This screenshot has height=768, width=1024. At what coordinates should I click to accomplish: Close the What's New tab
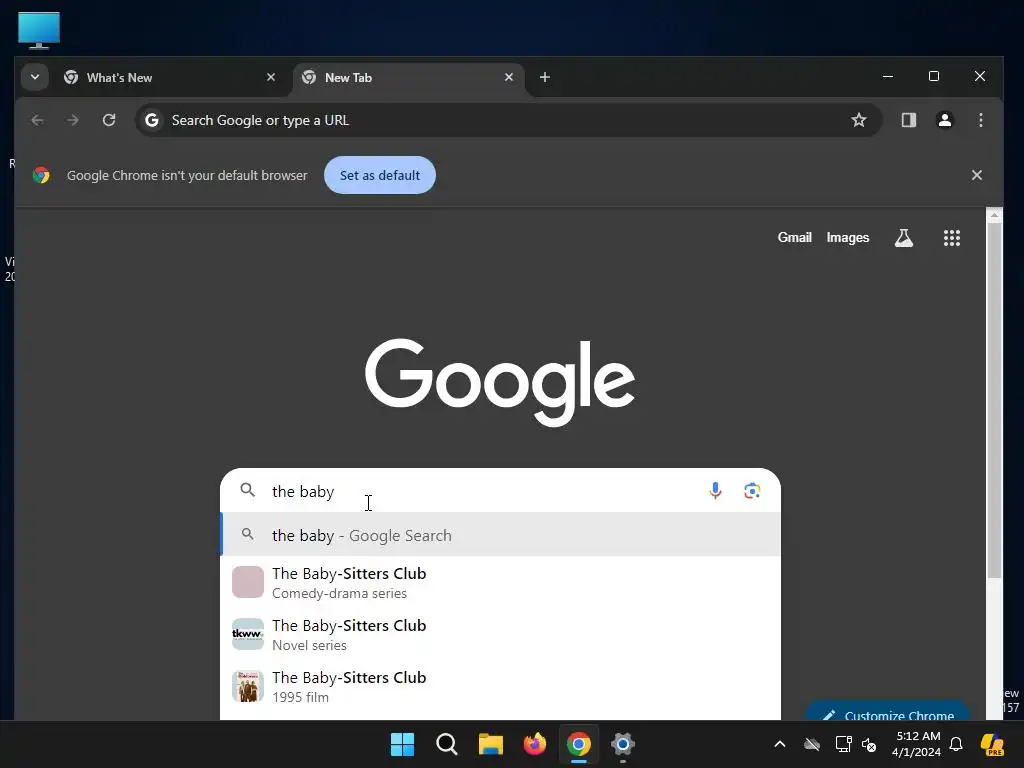pos(270,77)
